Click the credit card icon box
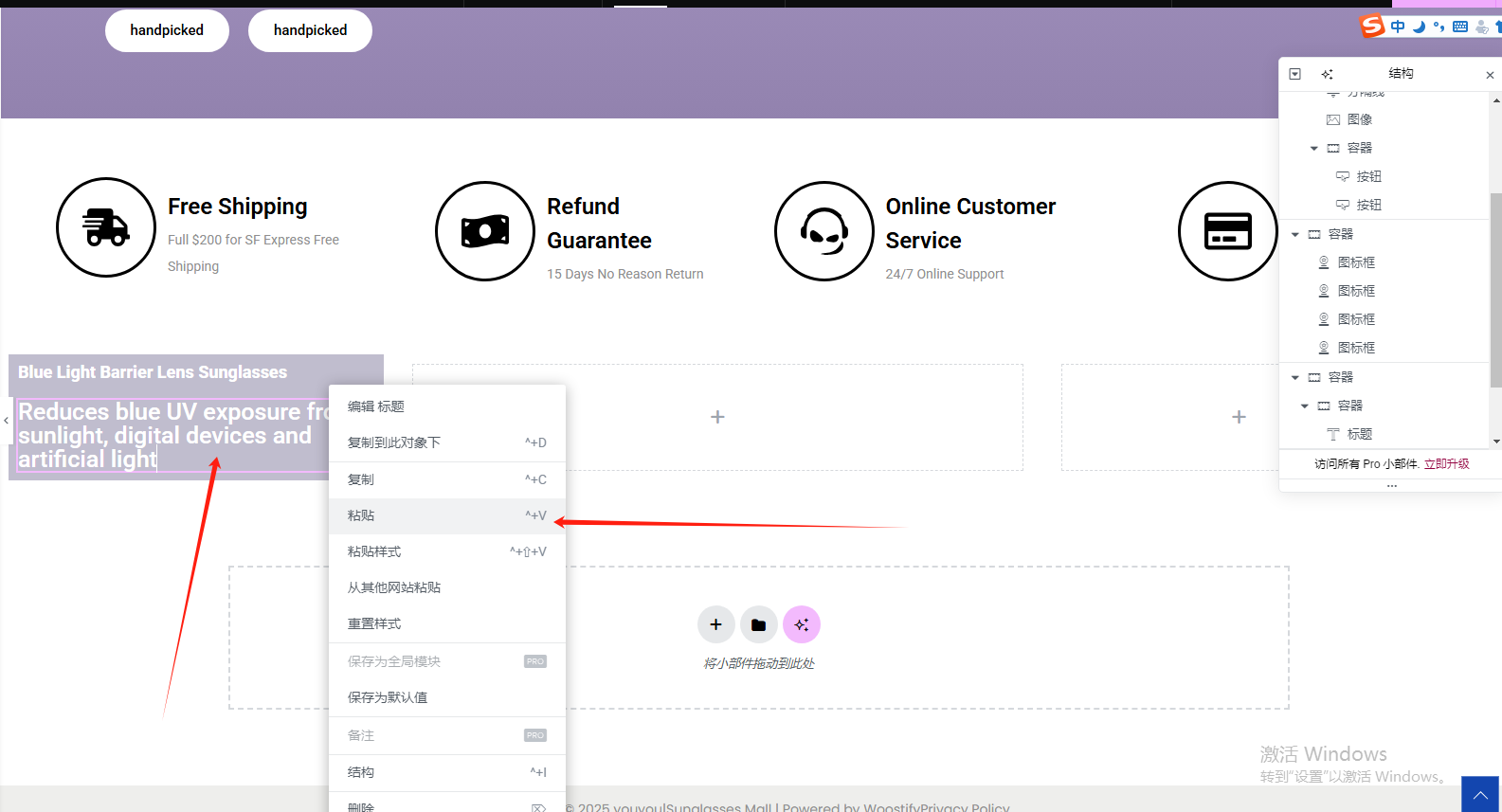The image size is (1502, 812). coord(1228,231)
